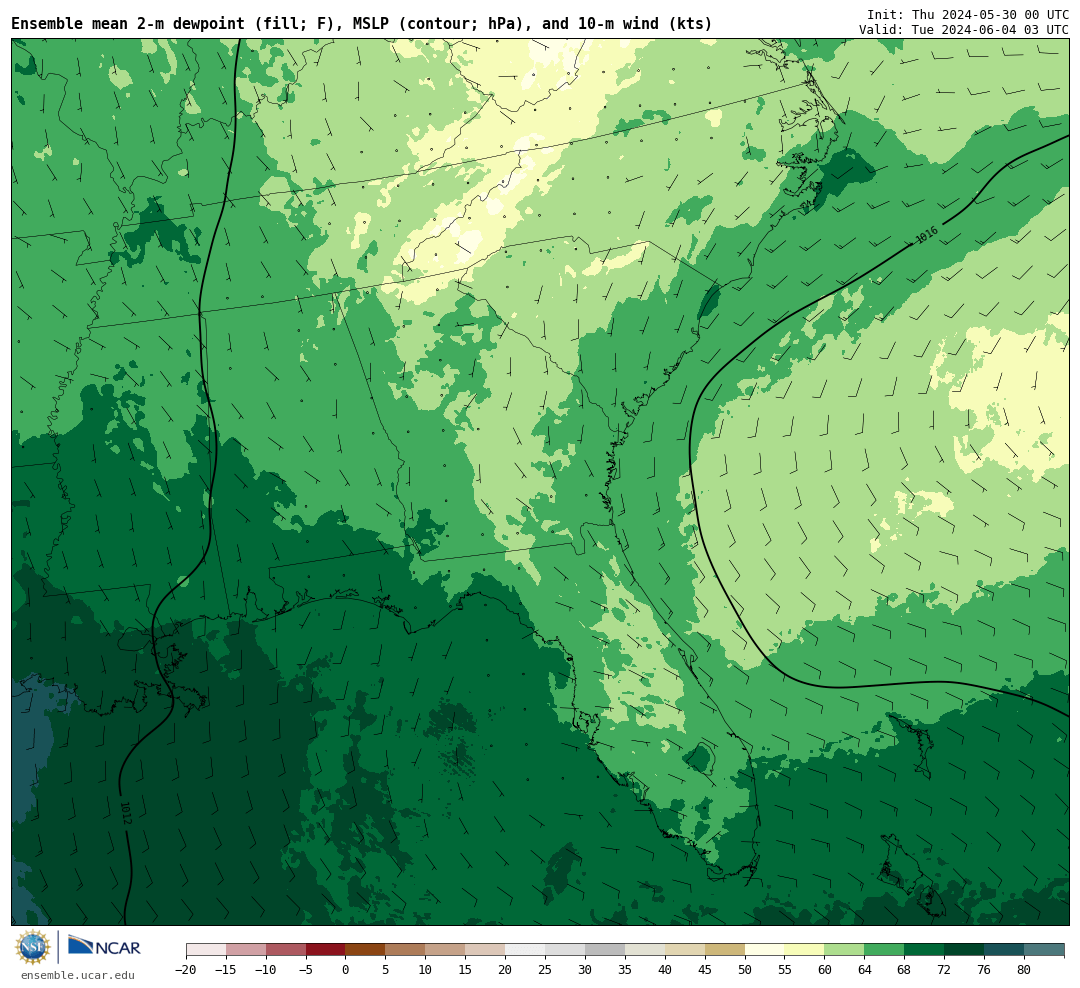The height and width of the screenshot is (988, 1080).
Task: Pick the gray swatch between 25 and 30
Action: coord(565,950)
